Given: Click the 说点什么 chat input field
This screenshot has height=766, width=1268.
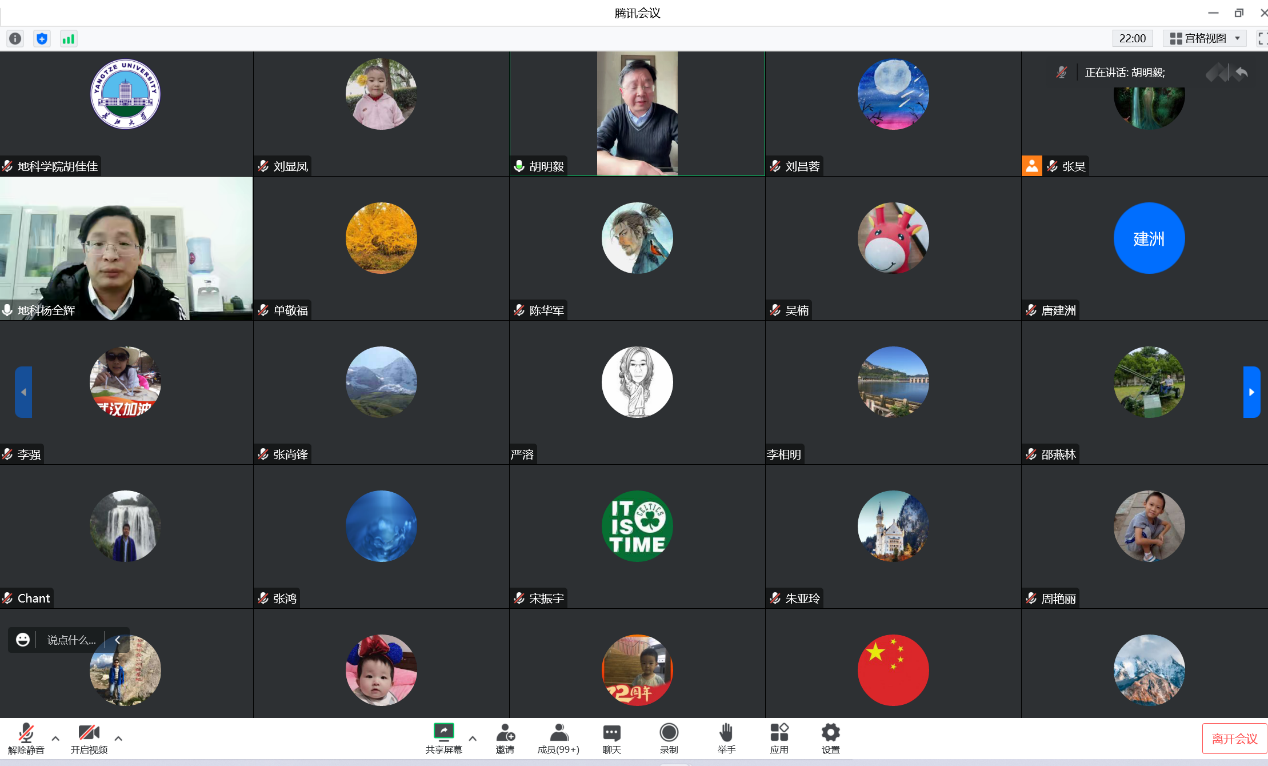Looking at the screenshot, I should 71,640.
